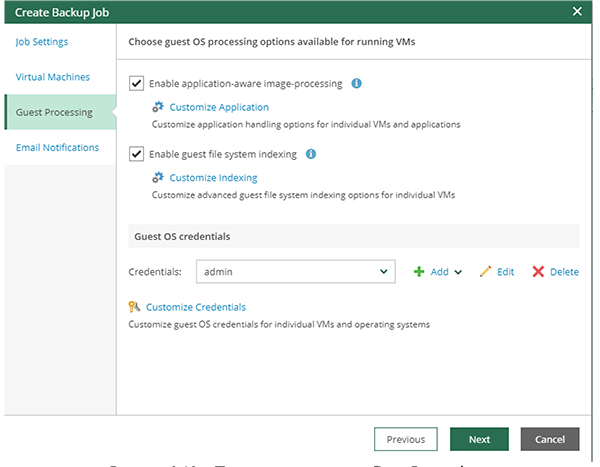Click info icon next to application-aware image-processing
Screen dimensions: 600x467
point(357,84)
